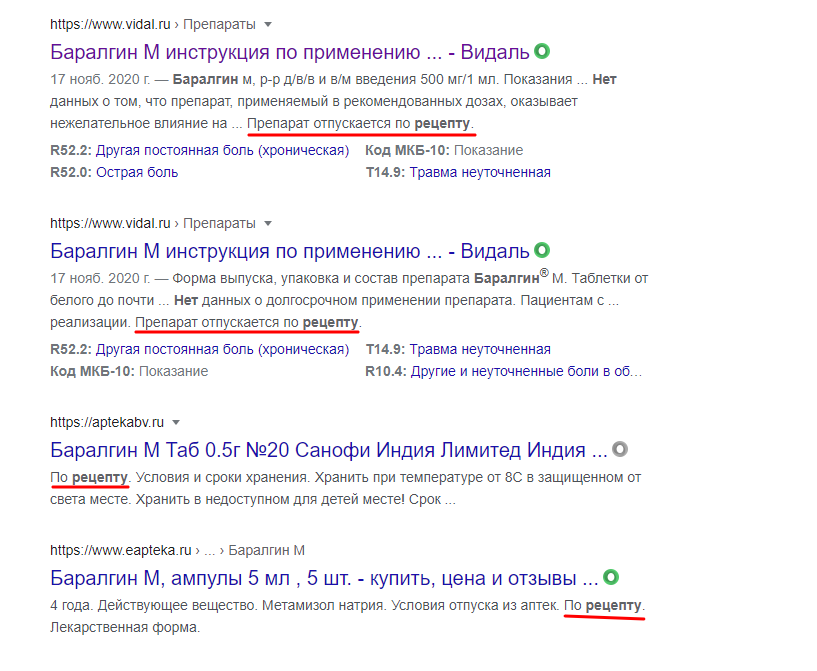Expand dropdown arrow next to second vidal.ru URL
Image resolution: width=817 pixels, height=671 pixels.
click(268, 222)
